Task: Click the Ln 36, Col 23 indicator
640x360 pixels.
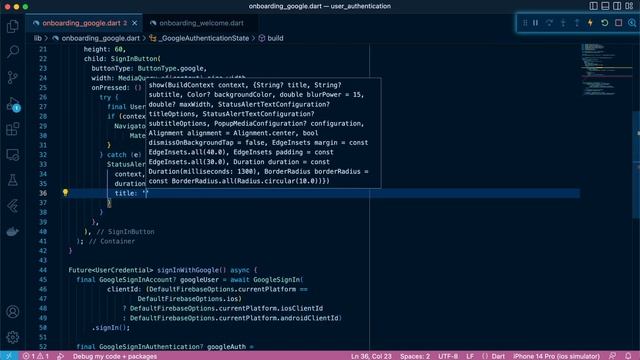Action: (x=371, y=356)
